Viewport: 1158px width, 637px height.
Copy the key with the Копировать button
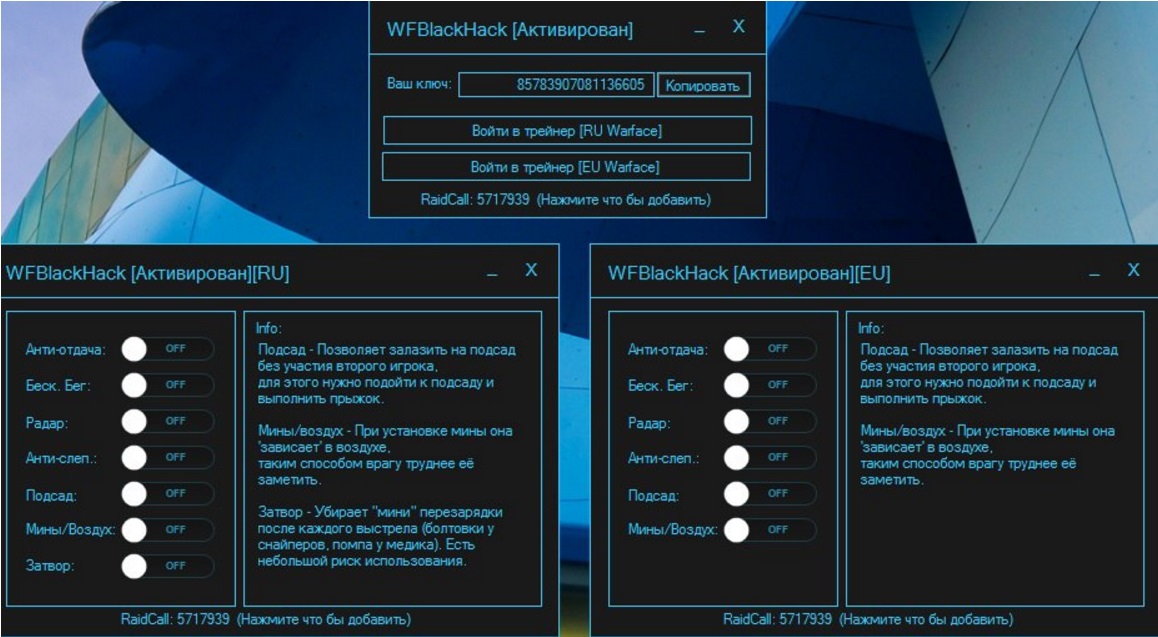point(703,86)
